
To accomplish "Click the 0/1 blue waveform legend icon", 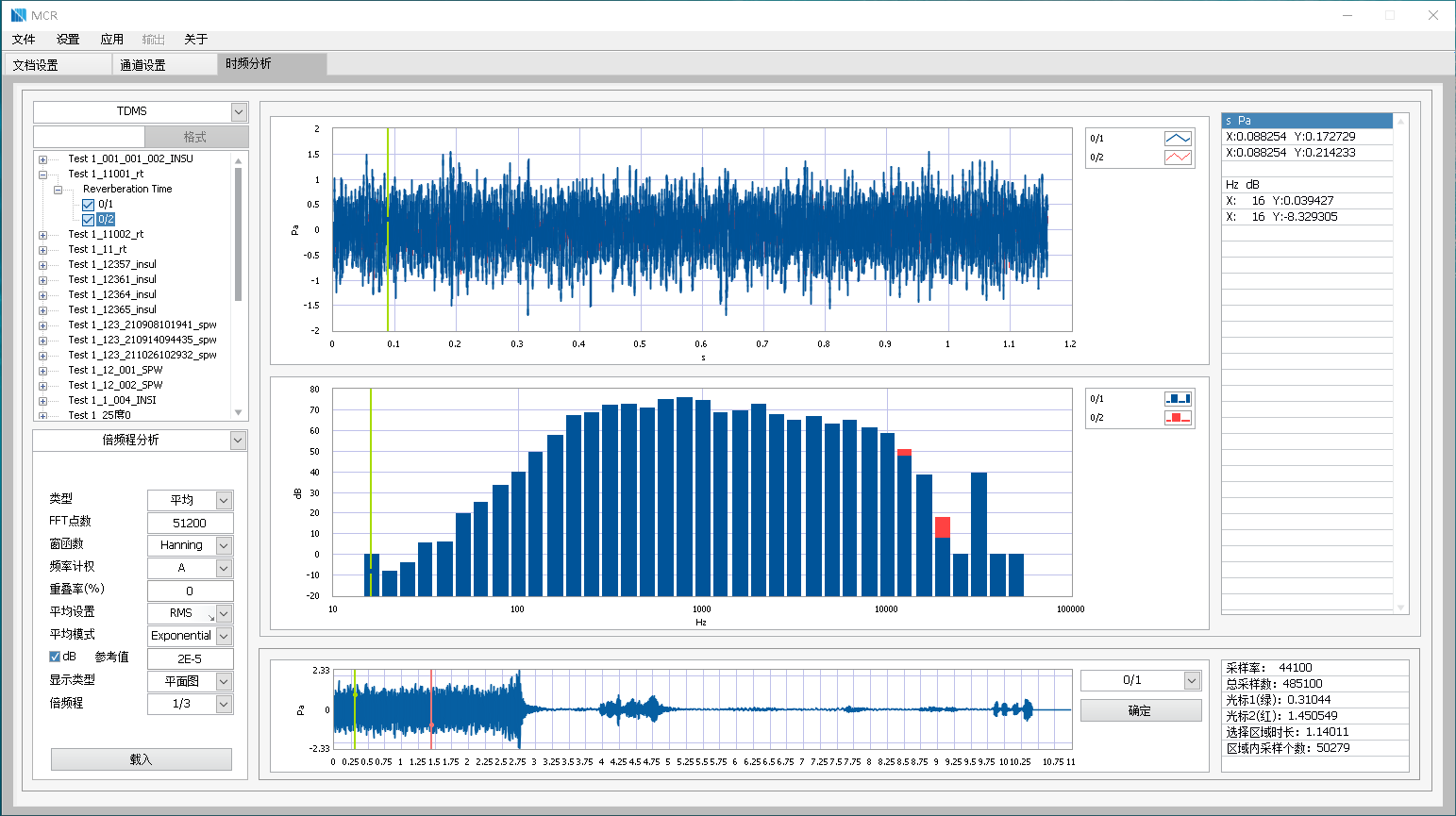I will click(x=1177, y=139).
